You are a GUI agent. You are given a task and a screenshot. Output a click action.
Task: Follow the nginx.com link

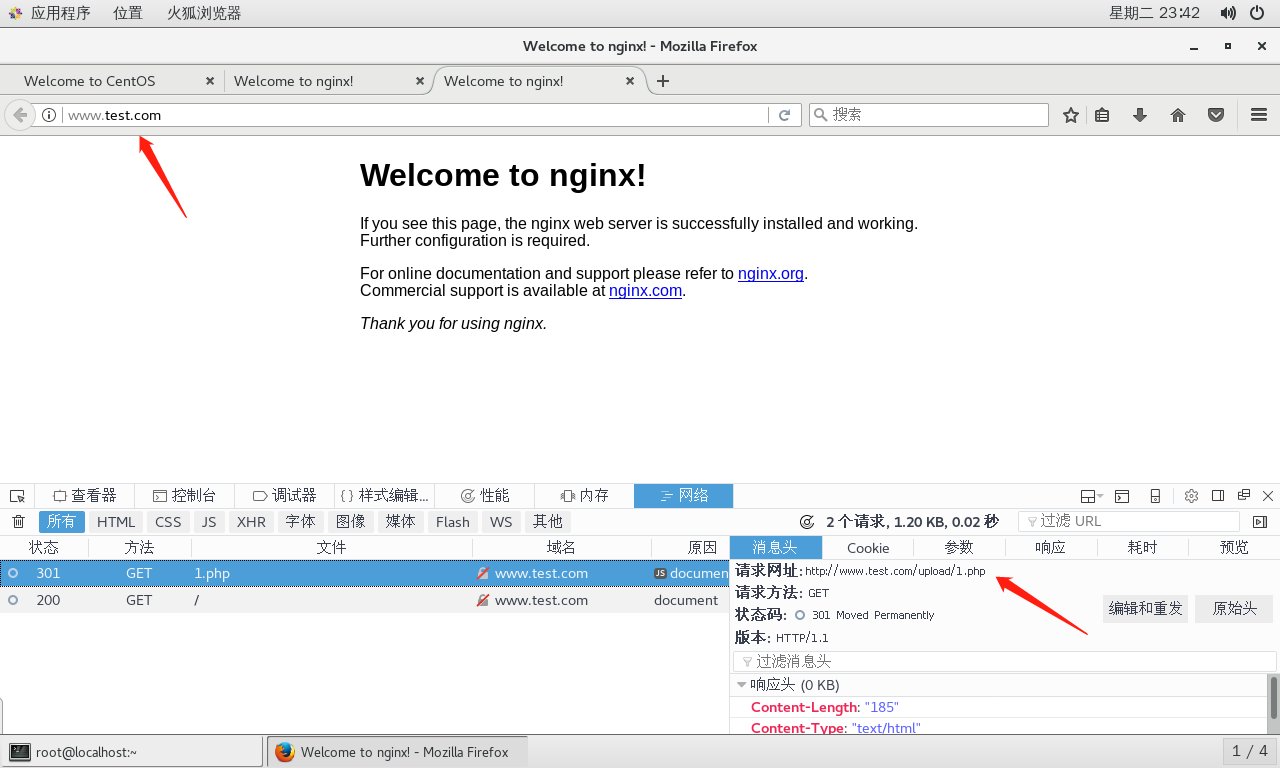tap(645, 291)
